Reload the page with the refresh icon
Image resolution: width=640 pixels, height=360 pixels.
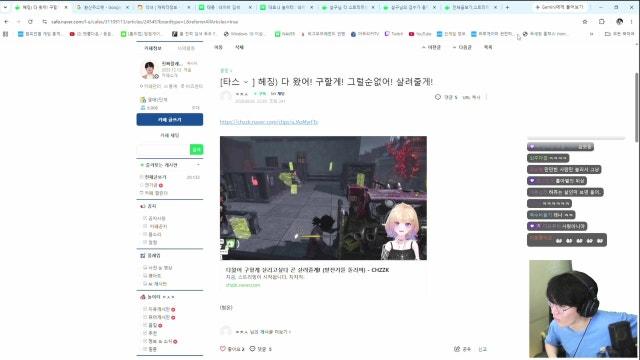[x=30, y=22]
